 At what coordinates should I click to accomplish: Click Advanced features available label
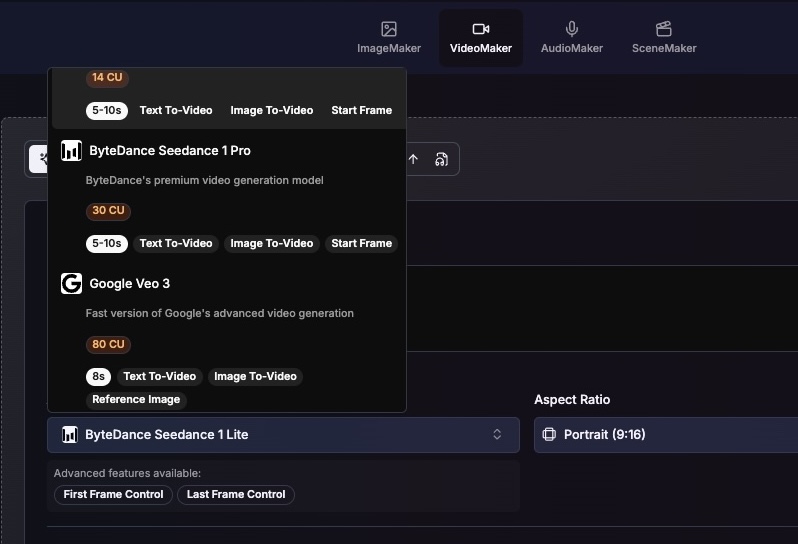click(x=127, y=473)
